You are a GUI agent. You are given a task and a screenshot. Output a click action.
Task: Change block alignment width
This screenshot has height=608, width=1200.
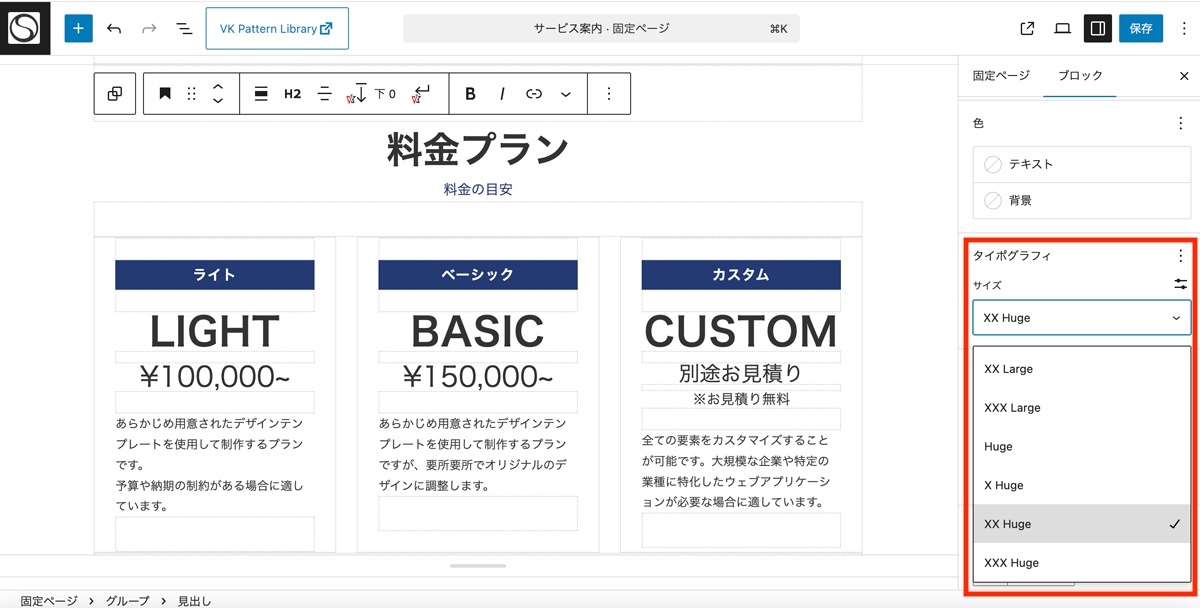261,94
